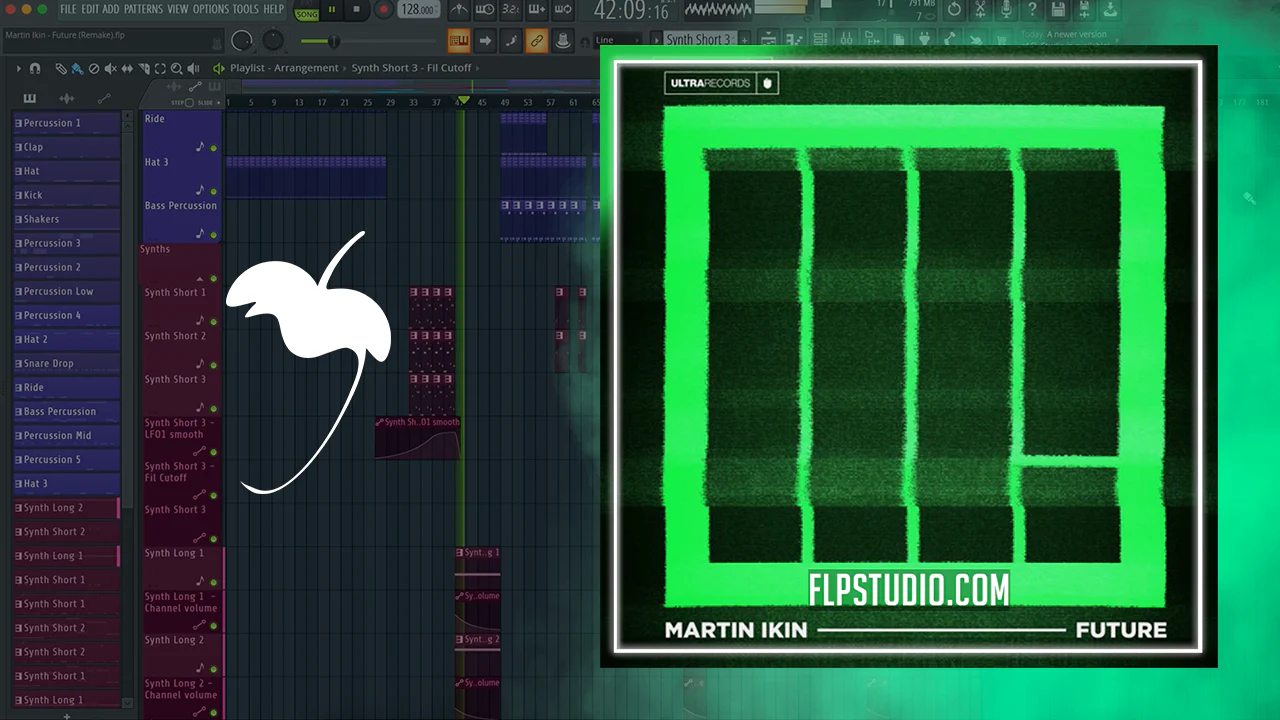Click the 128.000 tempo field
This screenshot has width=1280, height=720.
pyautogui.click(x=418, y=10)
